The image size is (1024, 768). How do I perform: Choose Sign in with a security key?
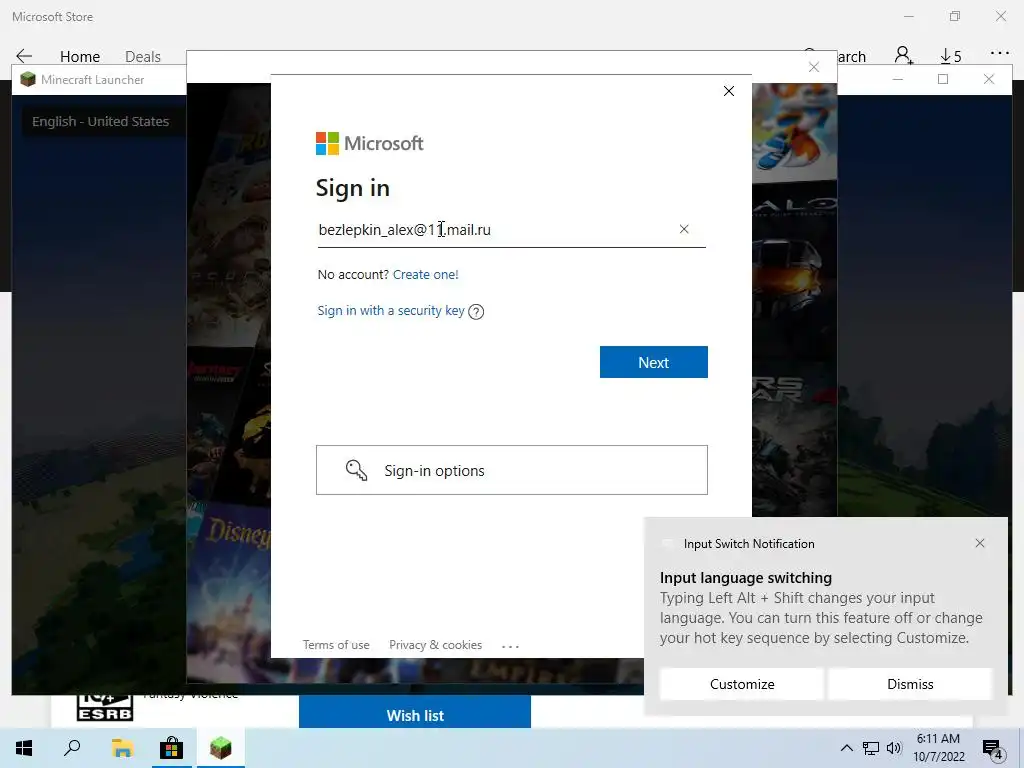pyautogui.click(x=391, y=311)
